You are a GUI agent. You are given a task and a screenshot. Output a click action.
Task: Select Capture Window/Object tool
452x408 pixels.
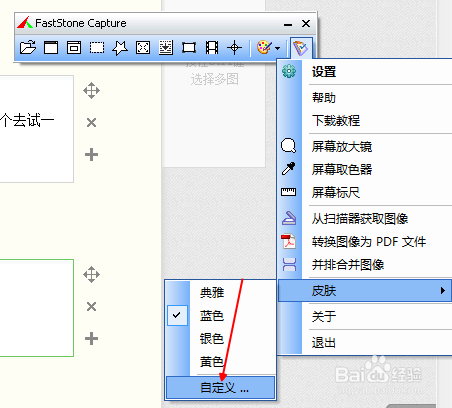[74, 48]
